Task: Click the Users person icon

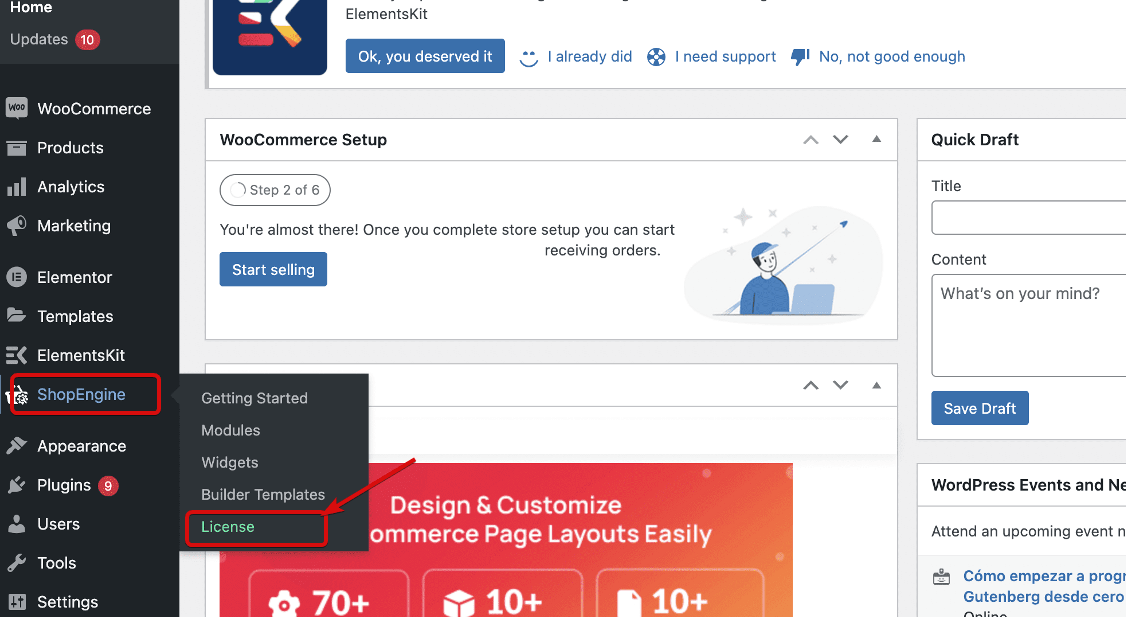Action: pos(17,524)
